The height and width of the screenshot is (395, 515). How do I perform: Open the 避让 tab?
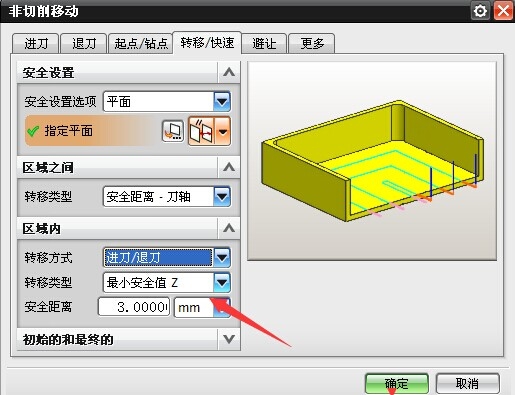pos(264,43)
